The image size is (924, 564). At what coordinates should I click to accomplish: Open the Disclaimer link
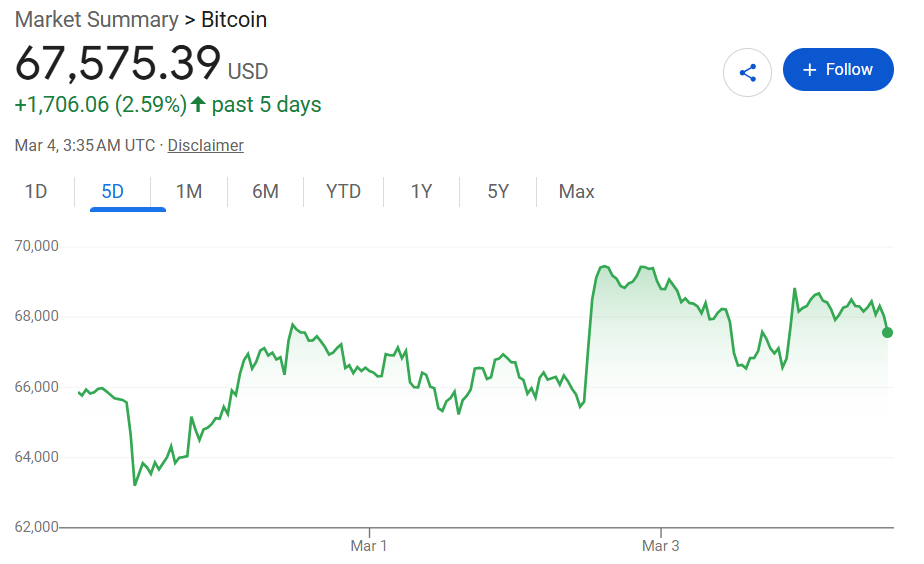tap(205, 145)
